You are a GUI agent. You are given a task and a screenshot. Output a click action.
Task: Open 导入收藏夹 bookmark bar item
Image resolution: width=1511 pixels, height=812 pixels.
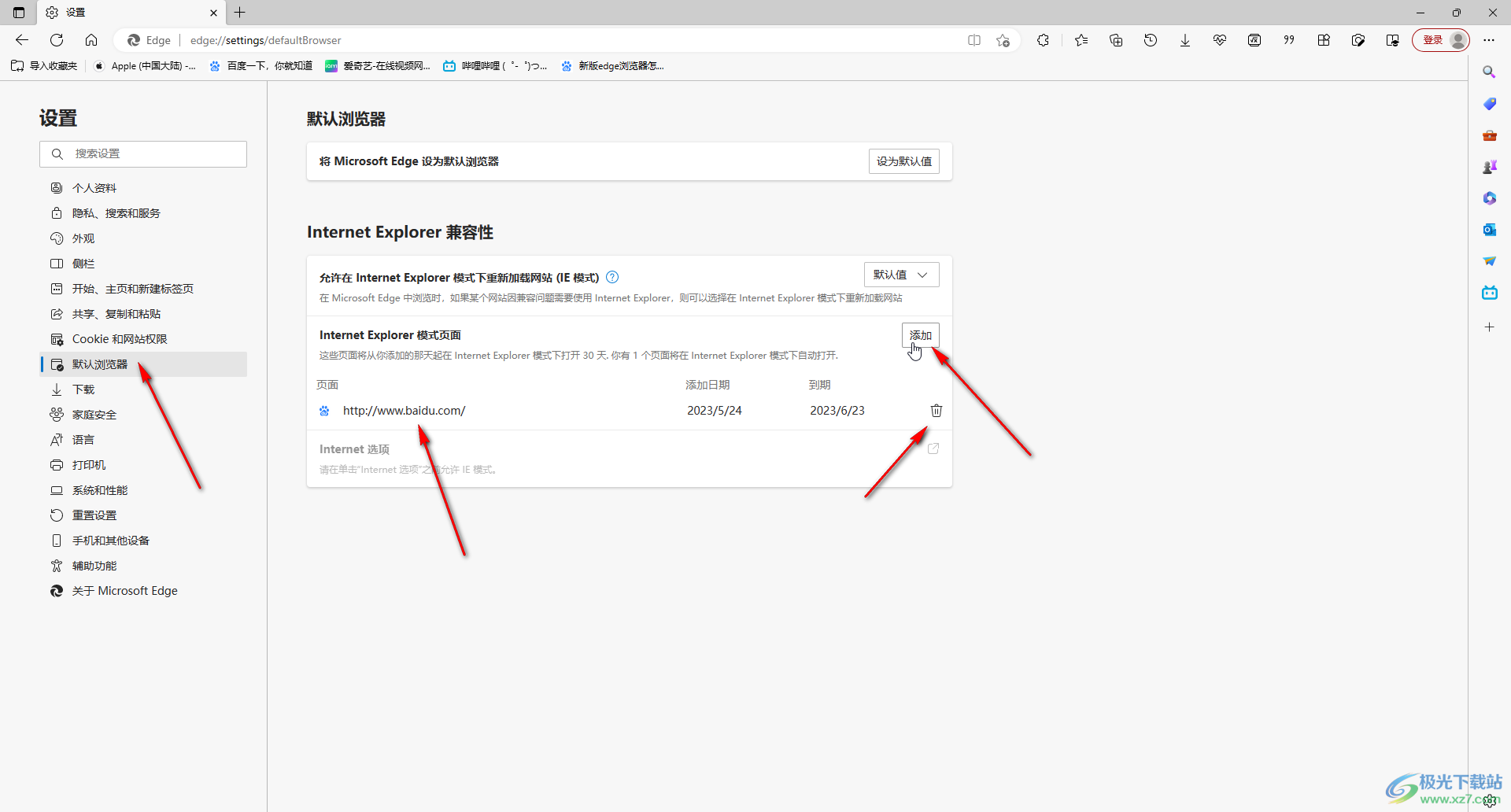(x=45, y=66)
